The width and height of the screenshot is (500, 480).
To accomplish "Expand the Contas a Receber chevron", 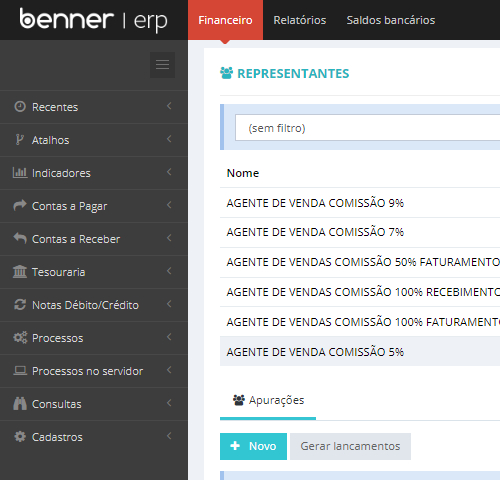I will pyautogui.click(x=169, y=238).
